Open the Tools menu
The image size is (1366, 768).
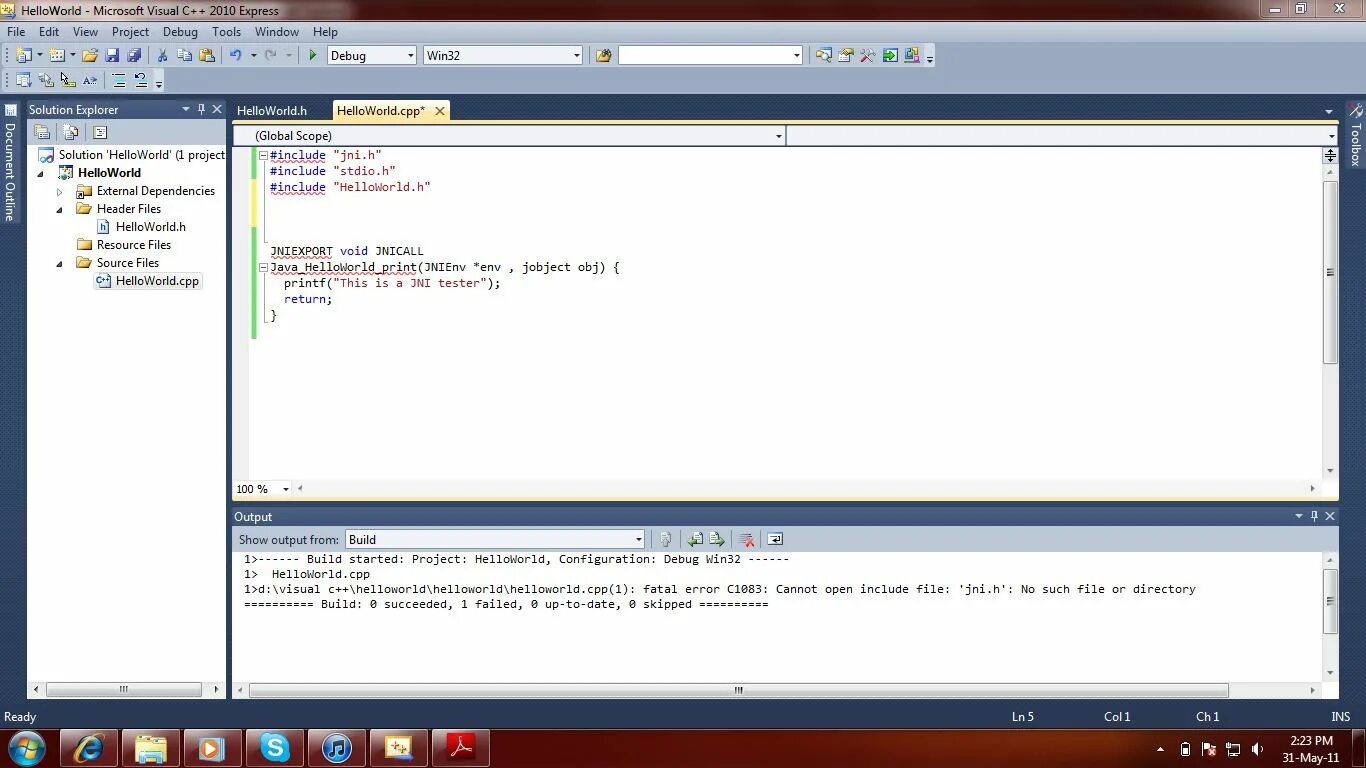(226, 32)
